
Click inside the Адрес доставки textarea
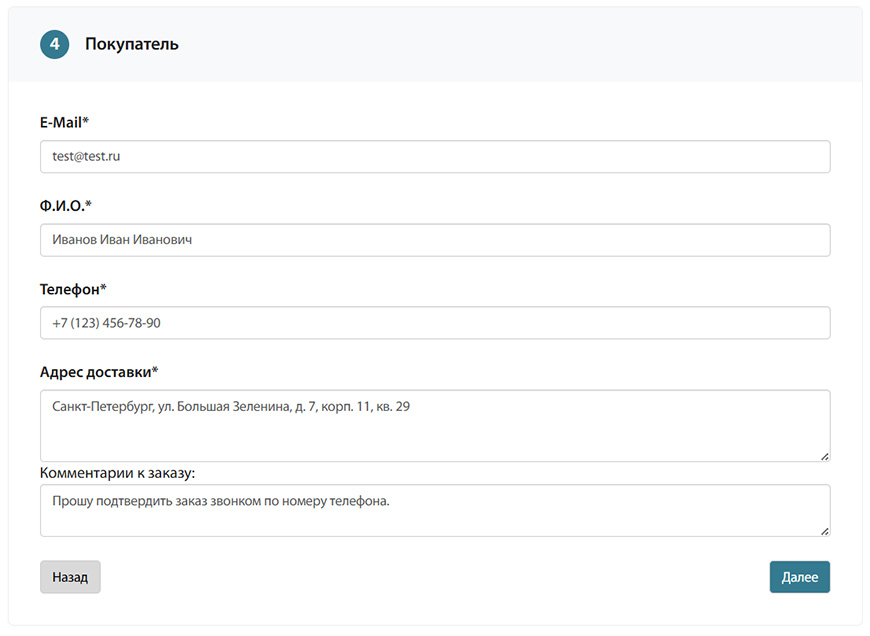point(435,426)
